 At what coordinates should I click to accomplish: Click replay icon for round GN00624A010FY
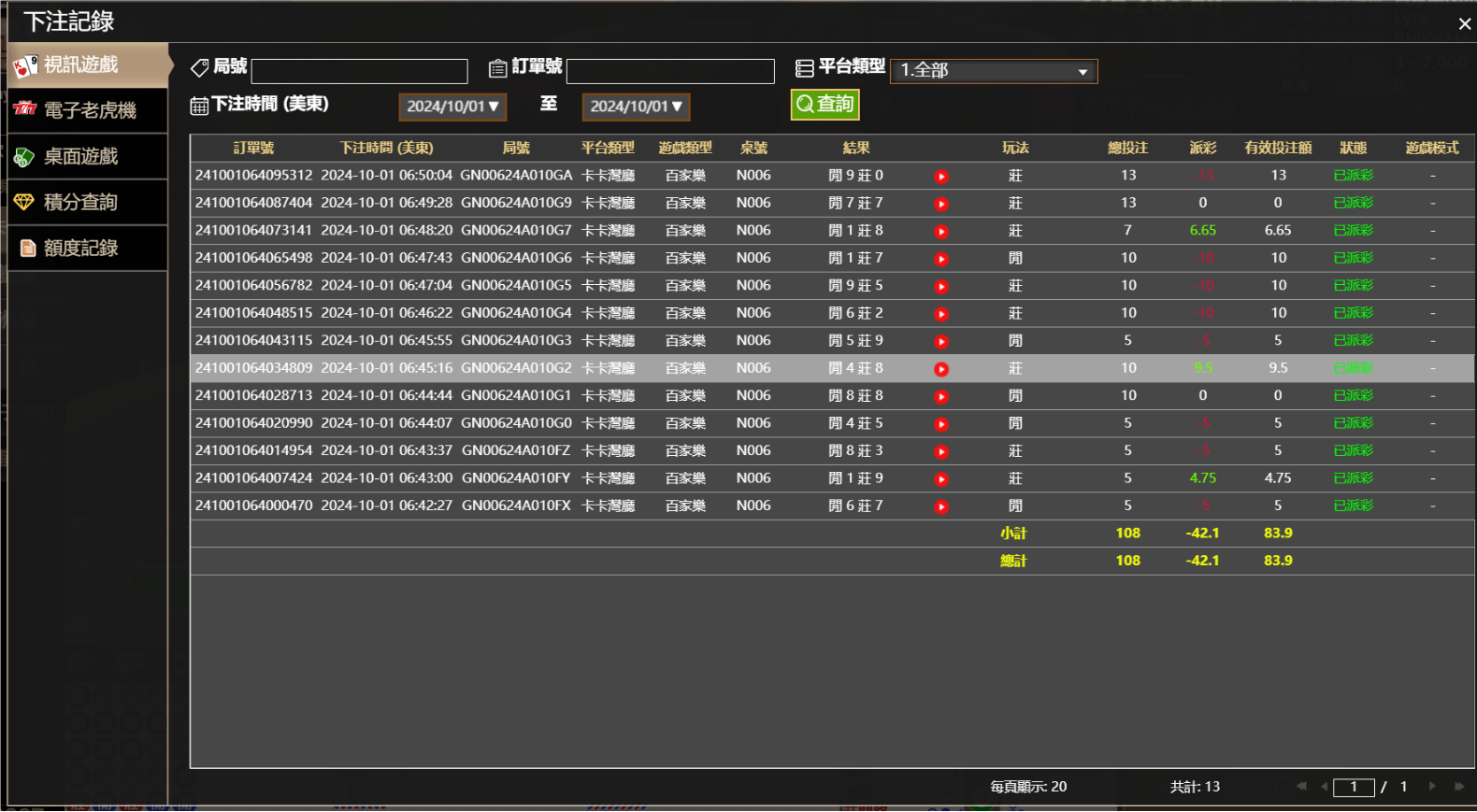point(941,479)
